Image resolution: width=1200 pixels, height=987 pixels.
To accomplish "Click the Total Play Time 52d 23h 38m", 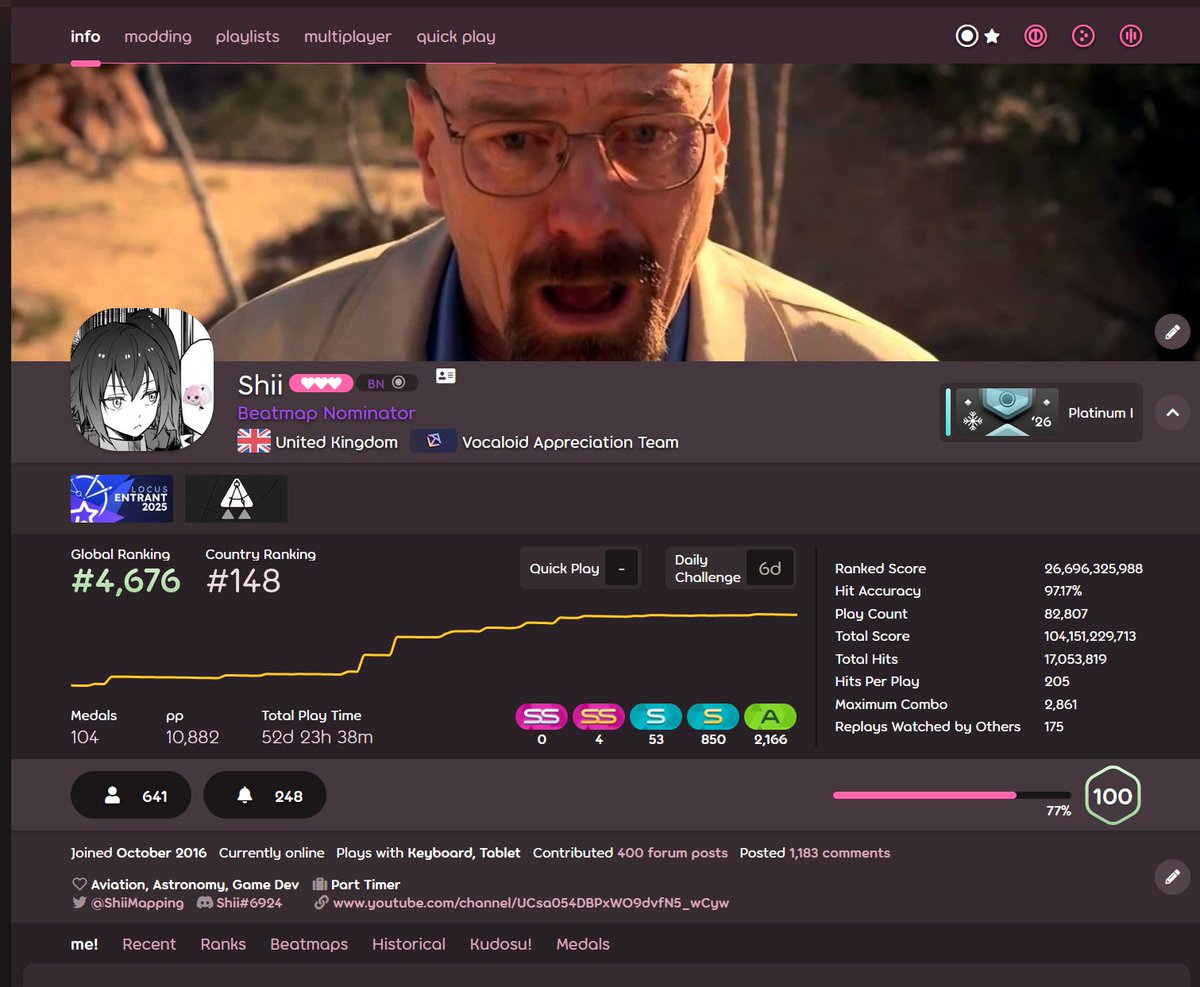I will click(x=317, y=738).
